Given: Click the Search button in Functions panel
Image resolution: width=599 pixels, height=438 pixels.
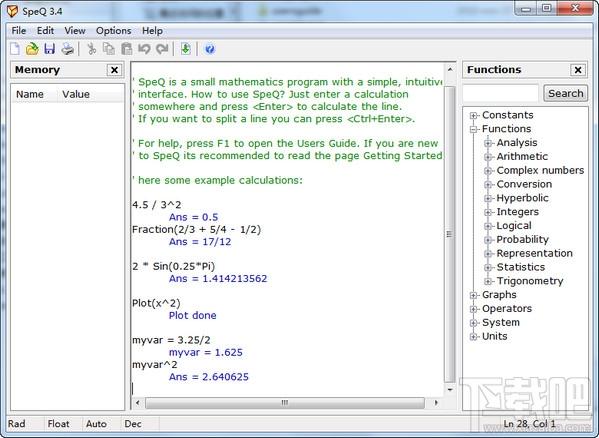Looking at the screenshot, I should click(565, 94).
